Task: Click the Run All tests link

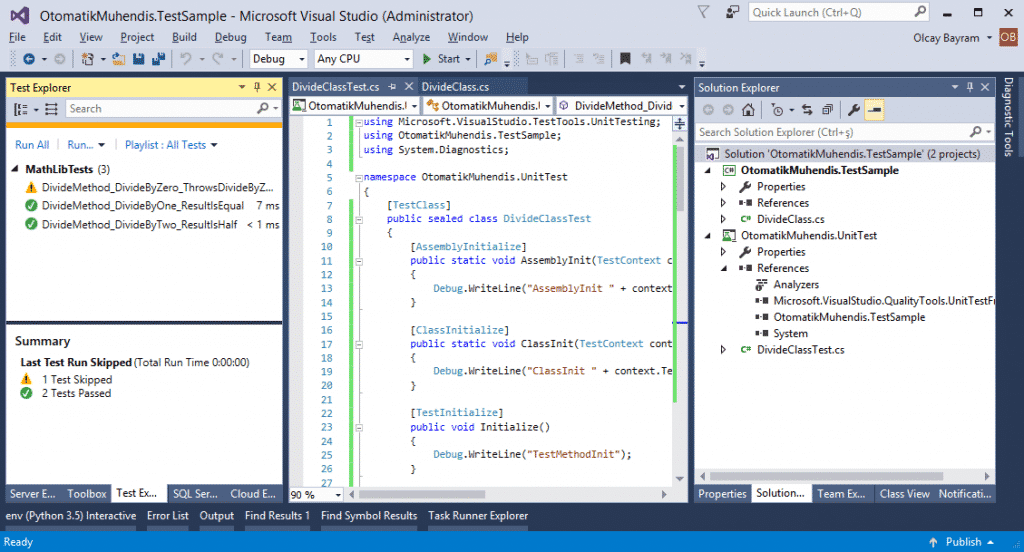Action: 32,145
